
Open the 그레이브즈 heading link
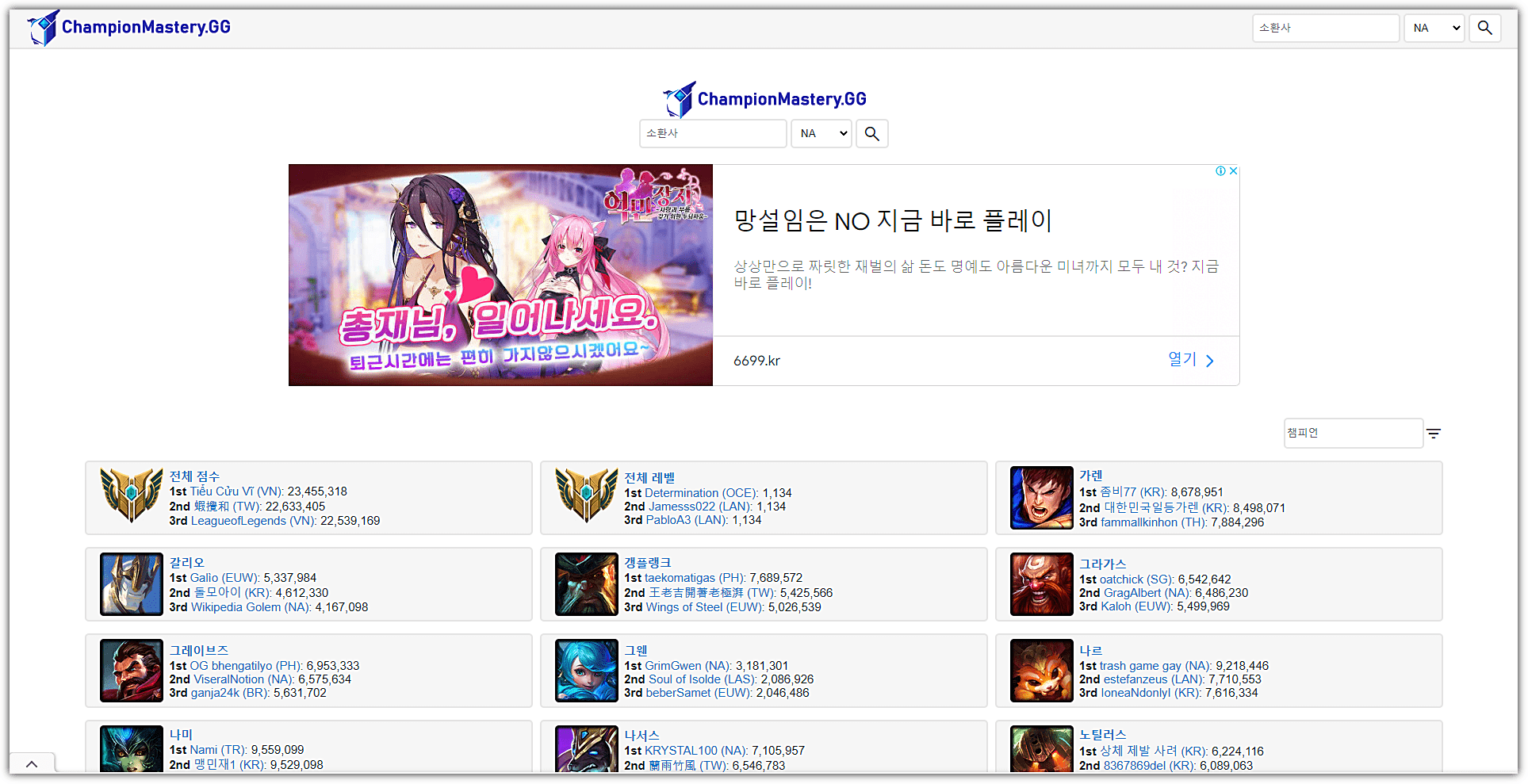pyautogui.click(x=199, y=651)
